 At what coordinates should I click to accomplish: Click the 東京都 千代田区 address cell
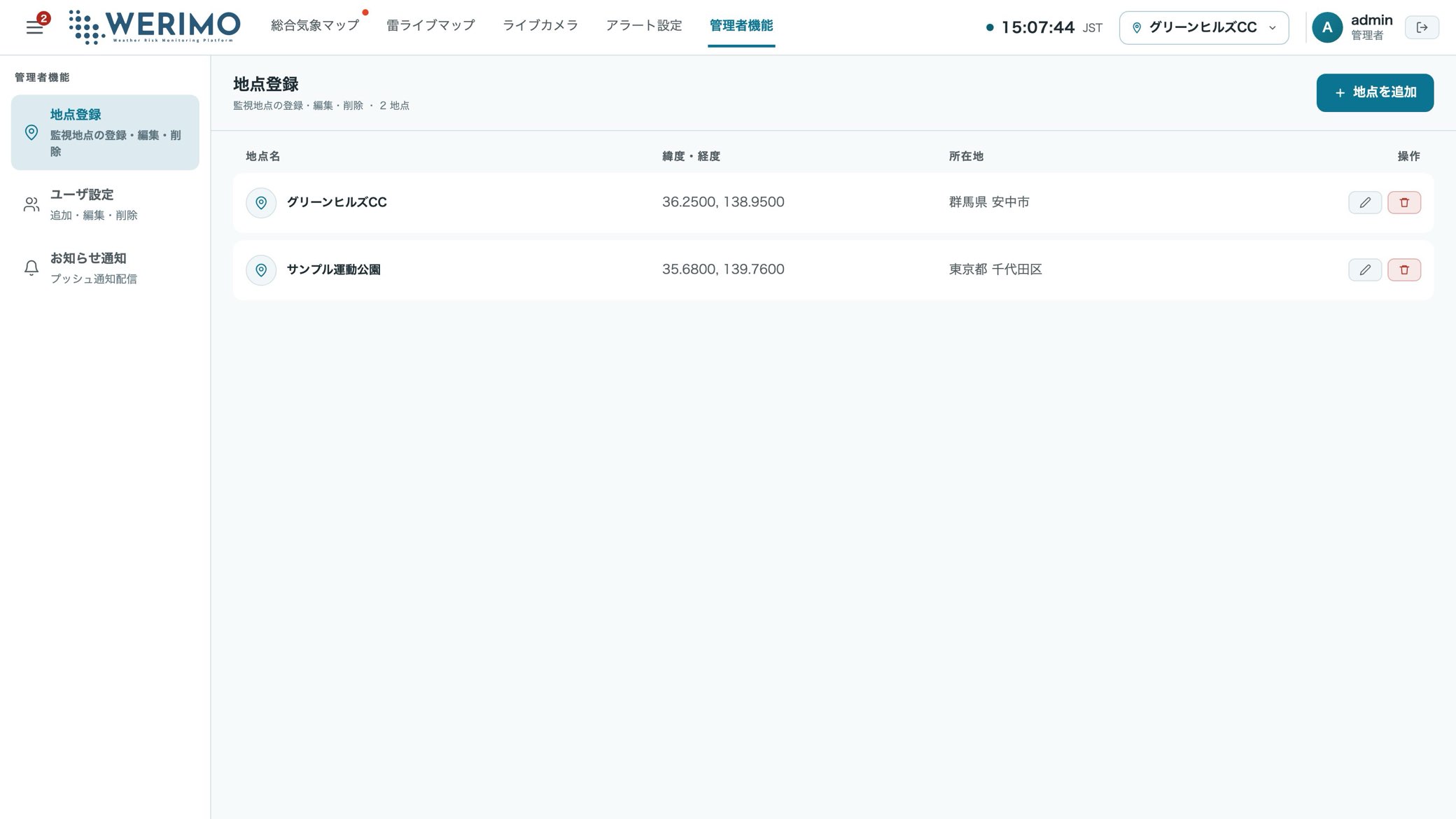995,269
